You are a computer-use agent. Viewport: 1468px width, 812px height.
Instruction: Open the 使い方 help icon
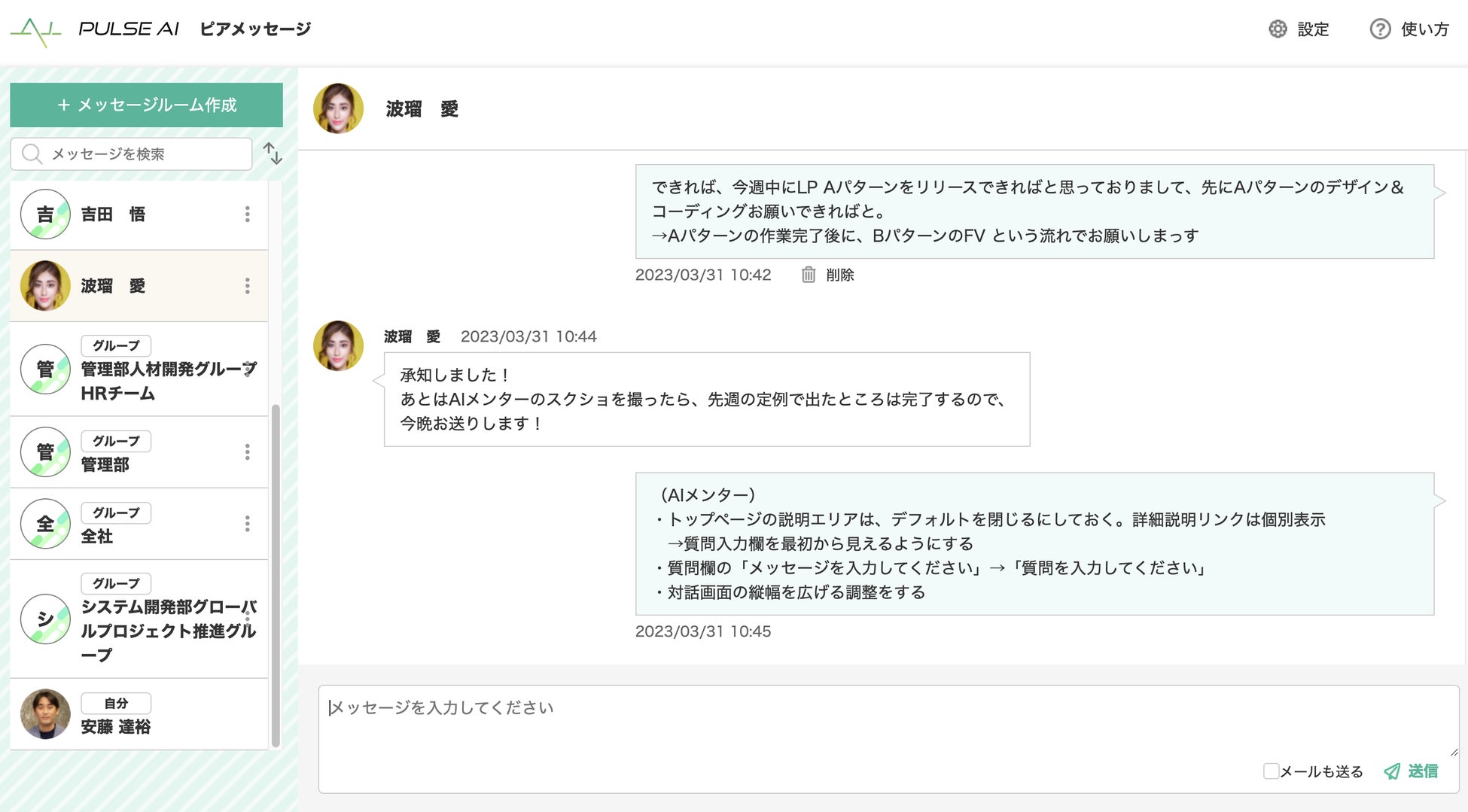1379,29
